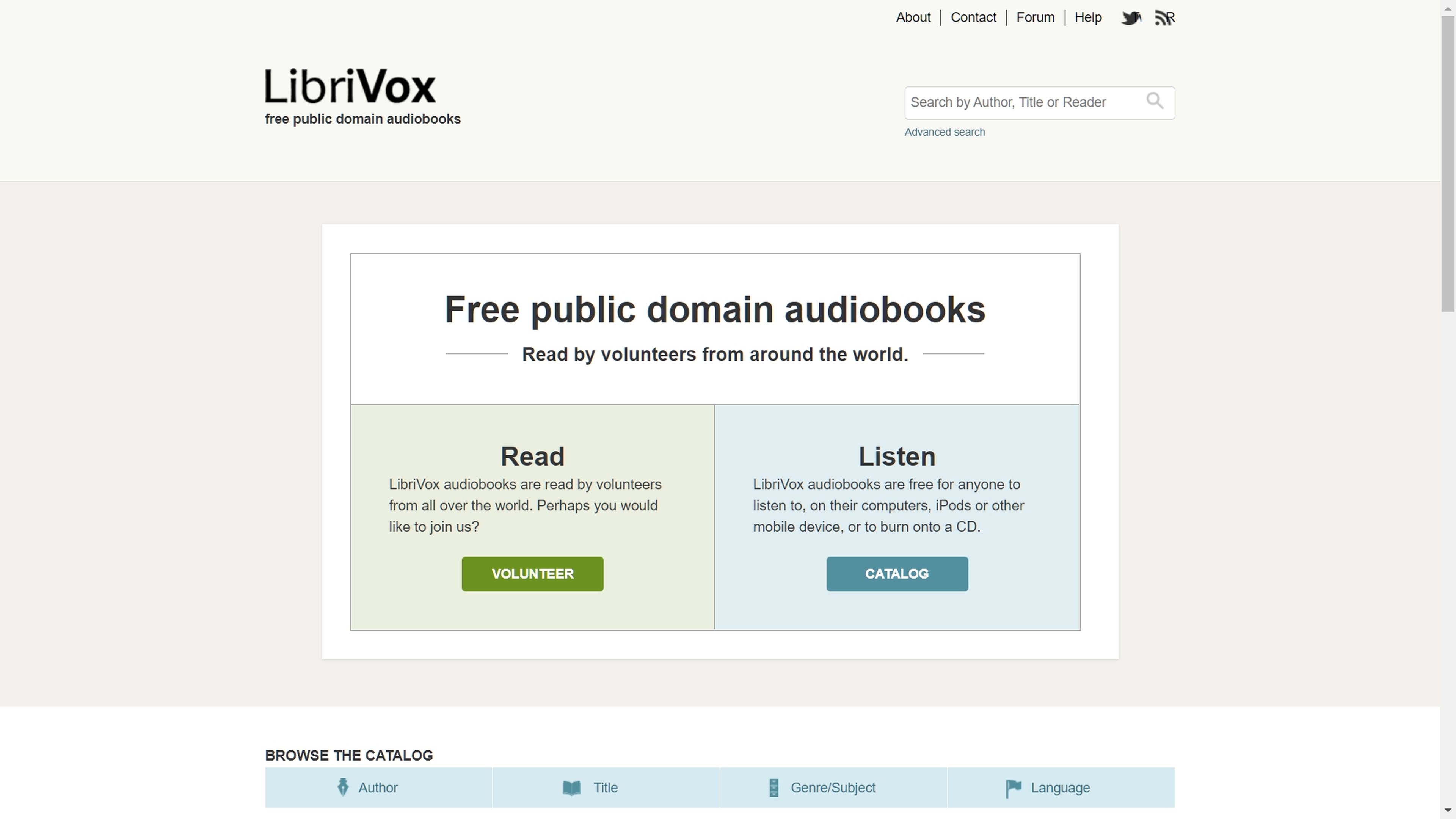Click the "Listen" heading

click(897, 456)
